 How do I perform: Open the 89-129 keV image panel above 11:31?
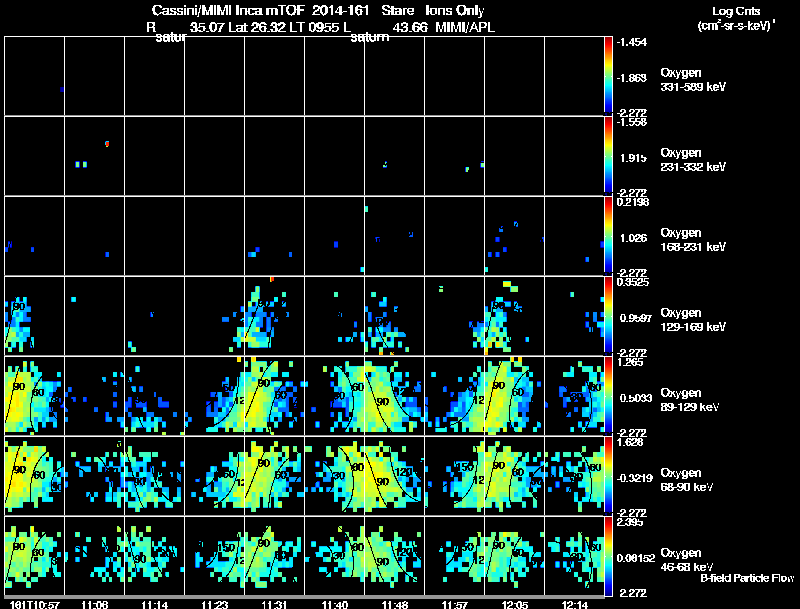pyautogui.click(x=274, y=396)
